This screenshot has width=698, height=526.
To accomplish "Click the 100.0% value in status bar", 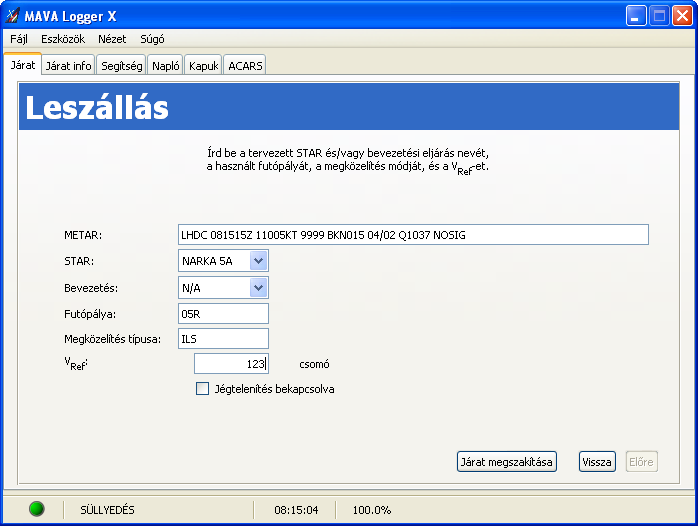I will tap(372, 510).
